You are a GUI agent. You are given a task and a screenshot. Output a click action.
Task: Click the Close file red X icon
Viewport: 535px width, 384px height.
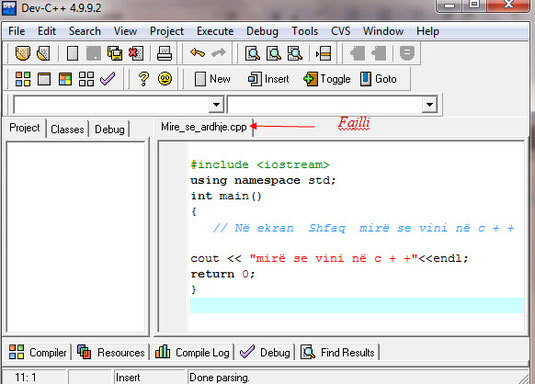coord(136,54)
